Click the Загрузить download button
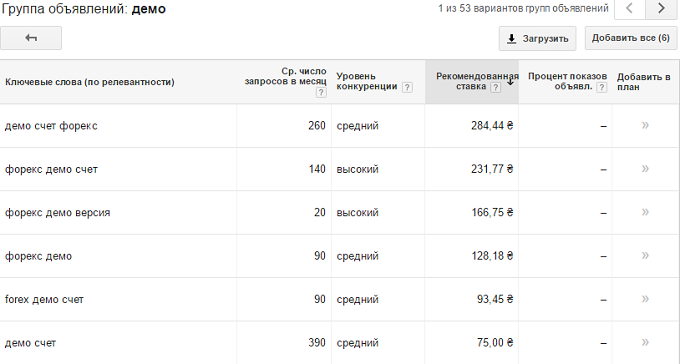The image size is (680, 364). coord(537,39)
